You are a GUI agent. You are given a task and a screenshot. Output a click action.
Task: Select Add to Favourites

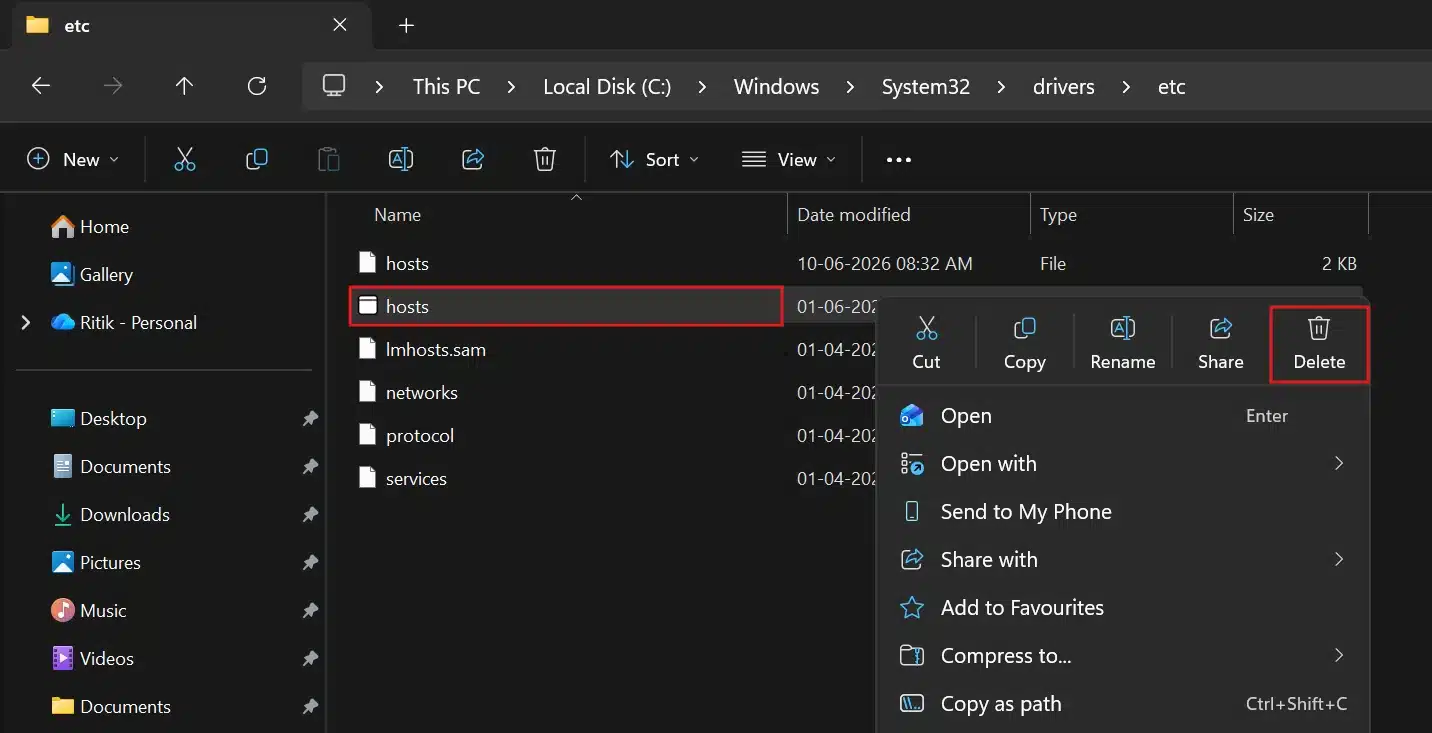click(1122, 607)
